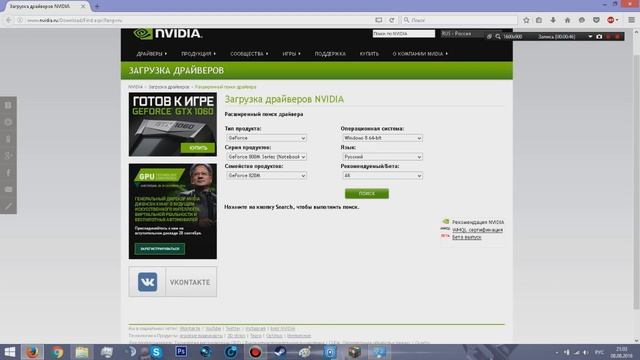Viewport: 640px width, 360px height.
Task: Click the 'Загрузка драйверов' breadcrumb link
Action: 169,87
